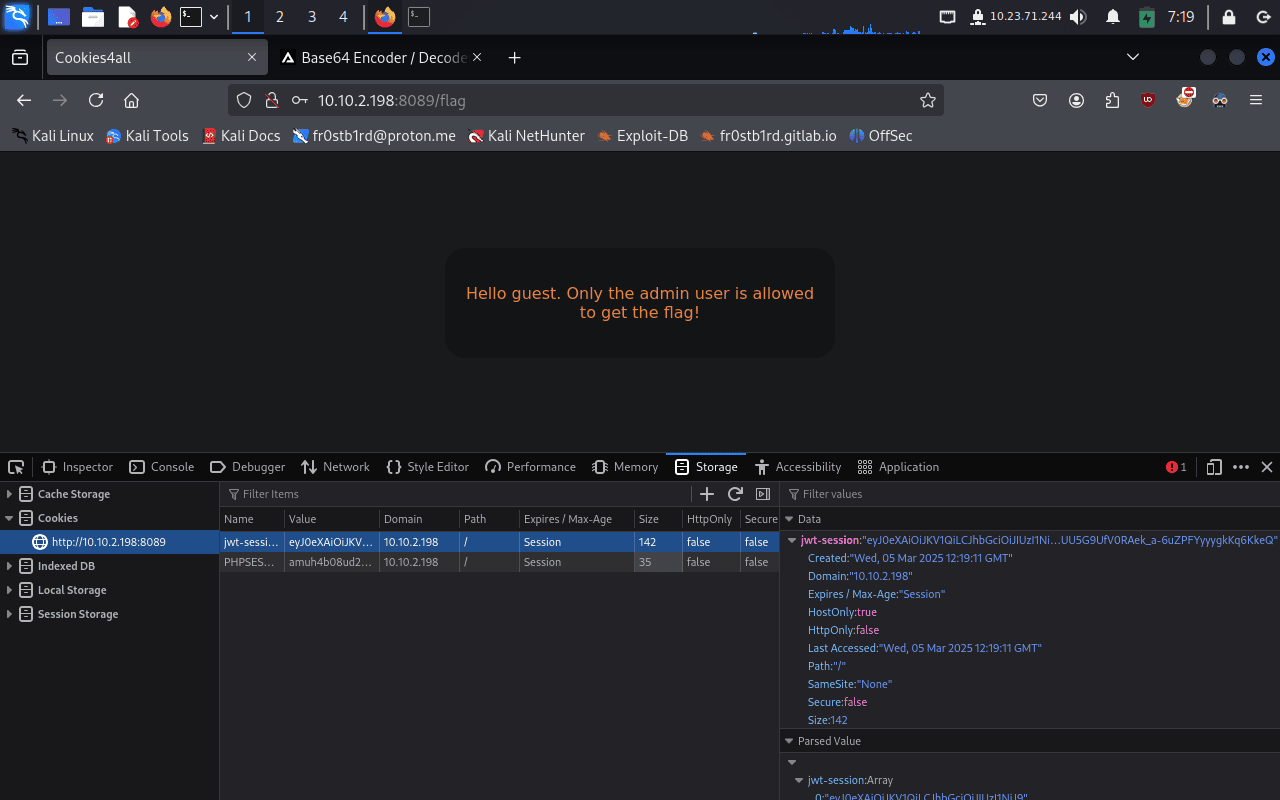This screenshot has width=1280, height=800.
Task: Switch to the Network tab
Action: click(x=335, y=467)
